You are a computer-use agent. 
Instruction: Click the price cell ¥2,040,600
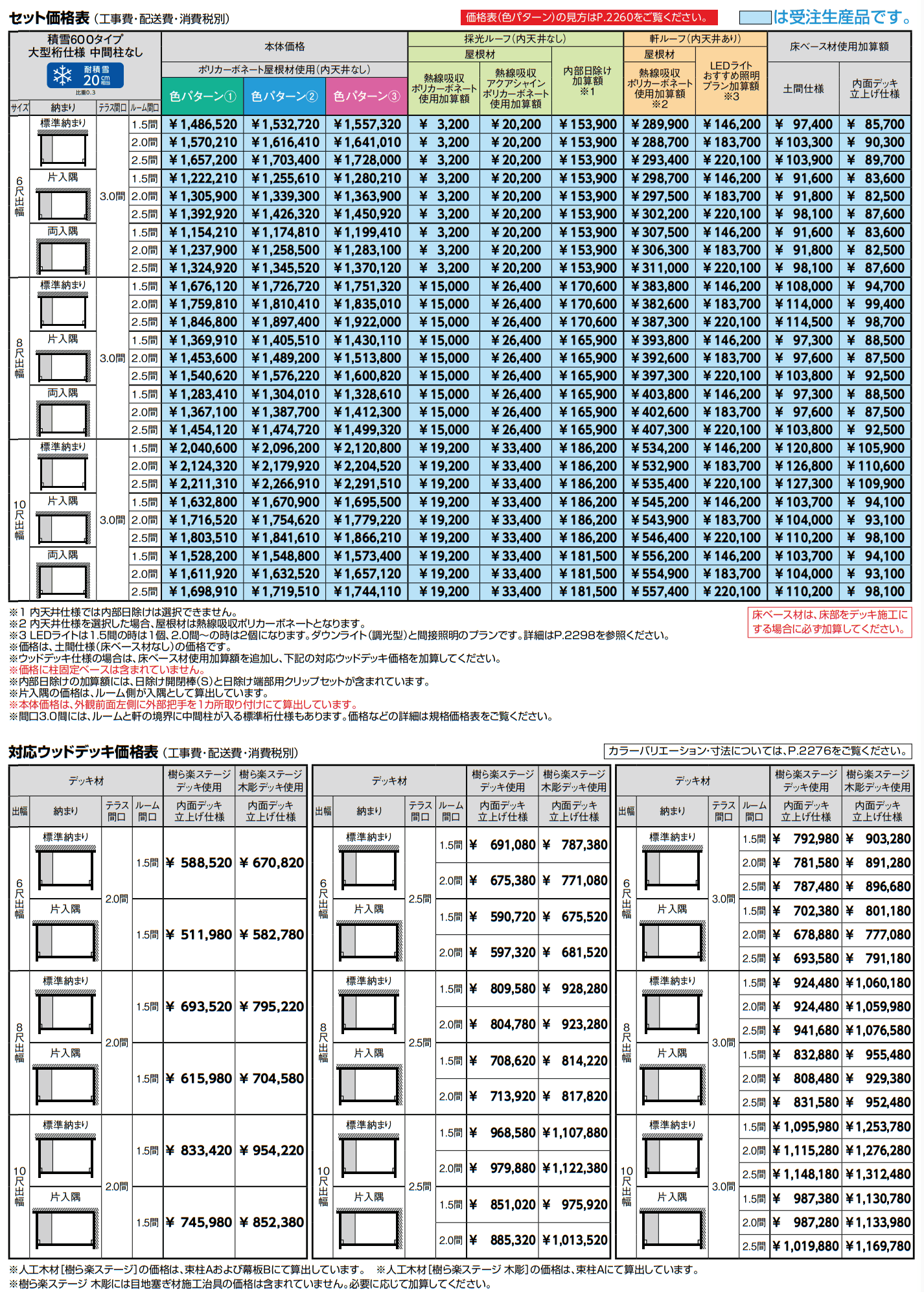click(203, 448)
